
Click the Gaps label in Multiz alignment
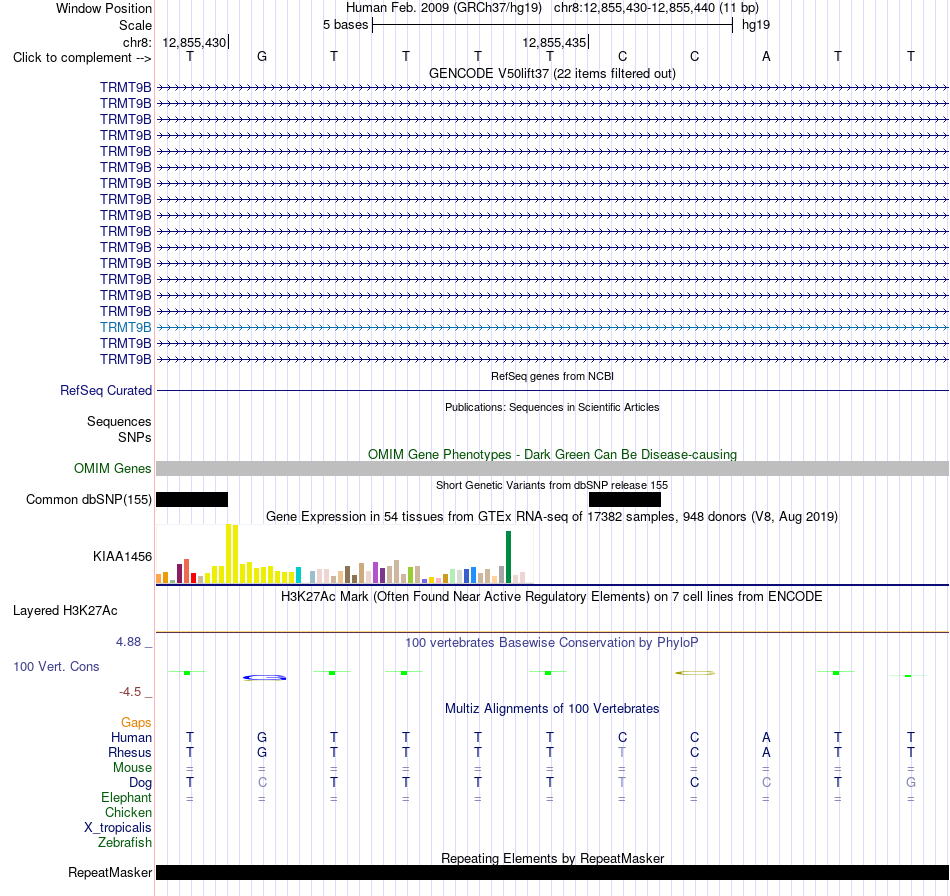136,722
